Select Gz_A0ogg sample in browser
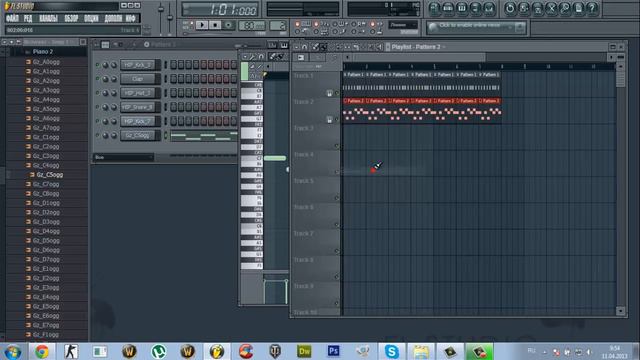Image resolution: width=640 pixels, height=360 pixels. tap(46, 62)
